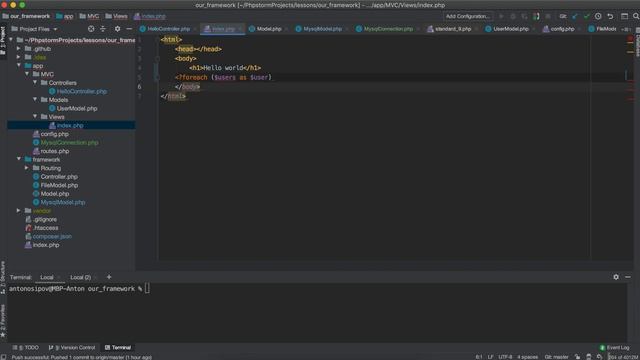Click the collapse all icon in Project panel

click(103, 29)
